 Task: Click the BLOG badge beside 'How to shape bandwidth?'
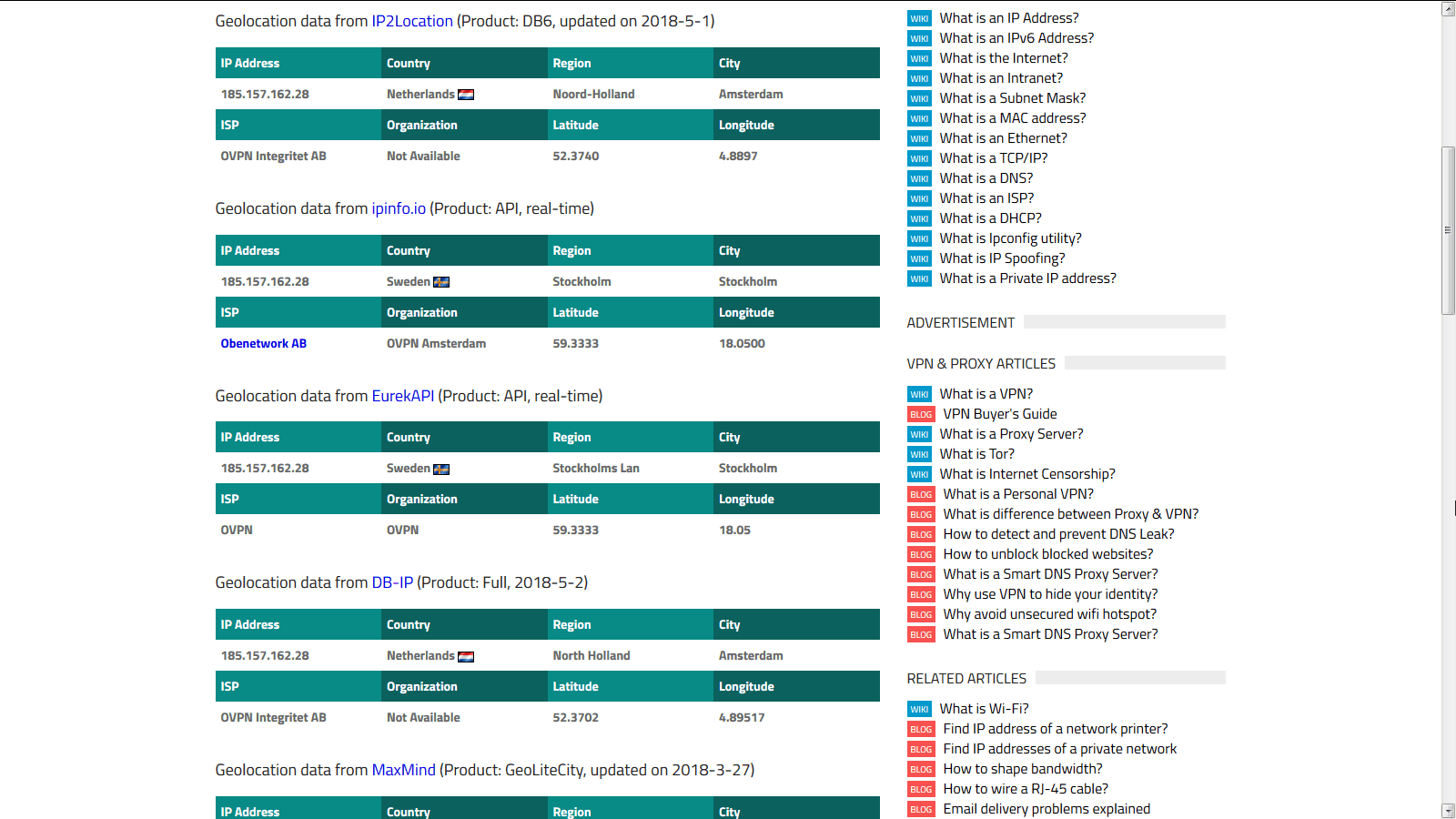921,769
